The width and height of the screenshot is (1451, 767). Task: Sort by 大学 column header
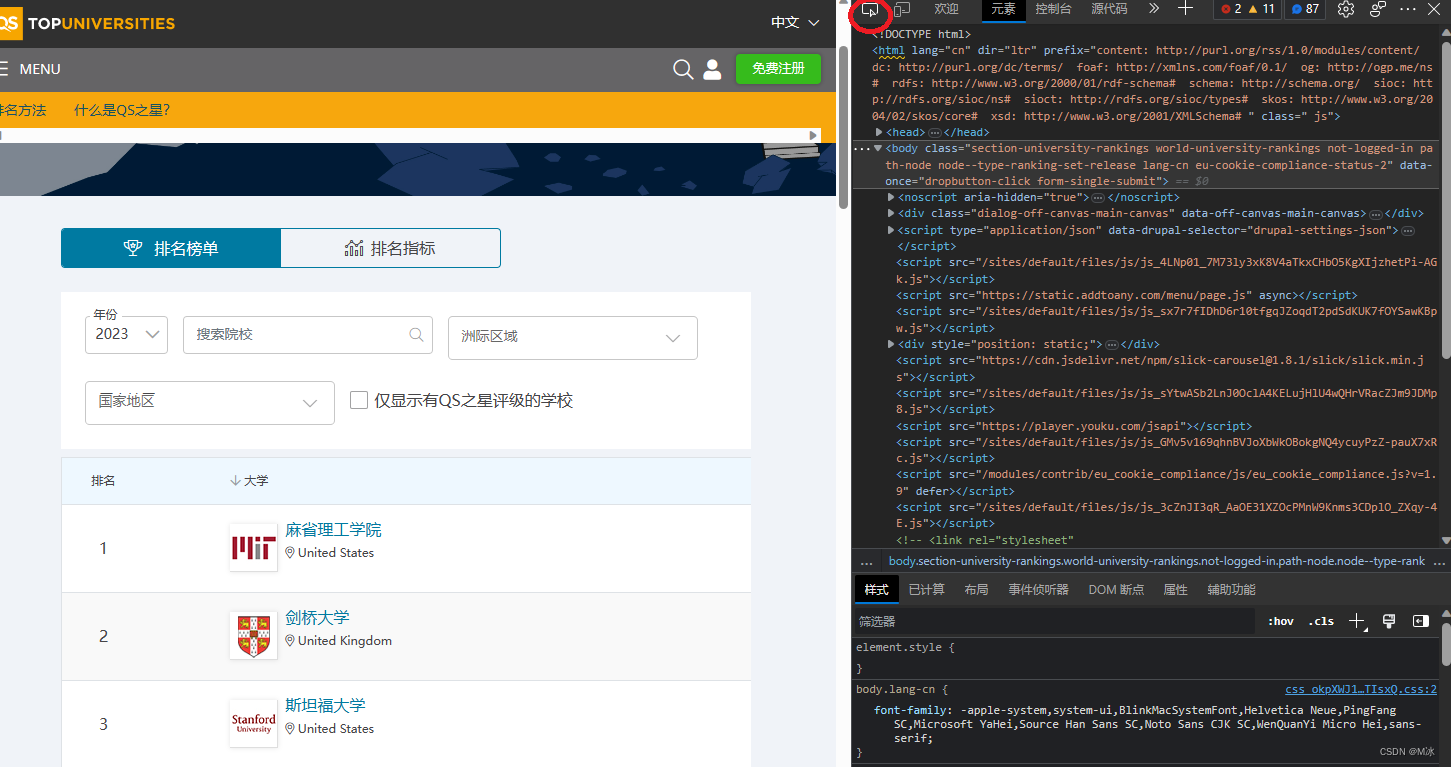(249, 481)
